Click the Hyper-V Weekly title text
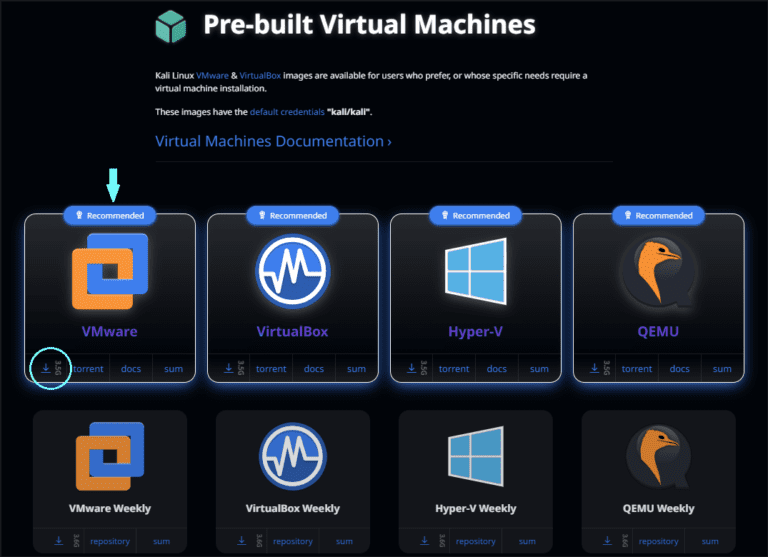Image resolution: width=768 pixels, height=557 pixels. pos(476,509)
